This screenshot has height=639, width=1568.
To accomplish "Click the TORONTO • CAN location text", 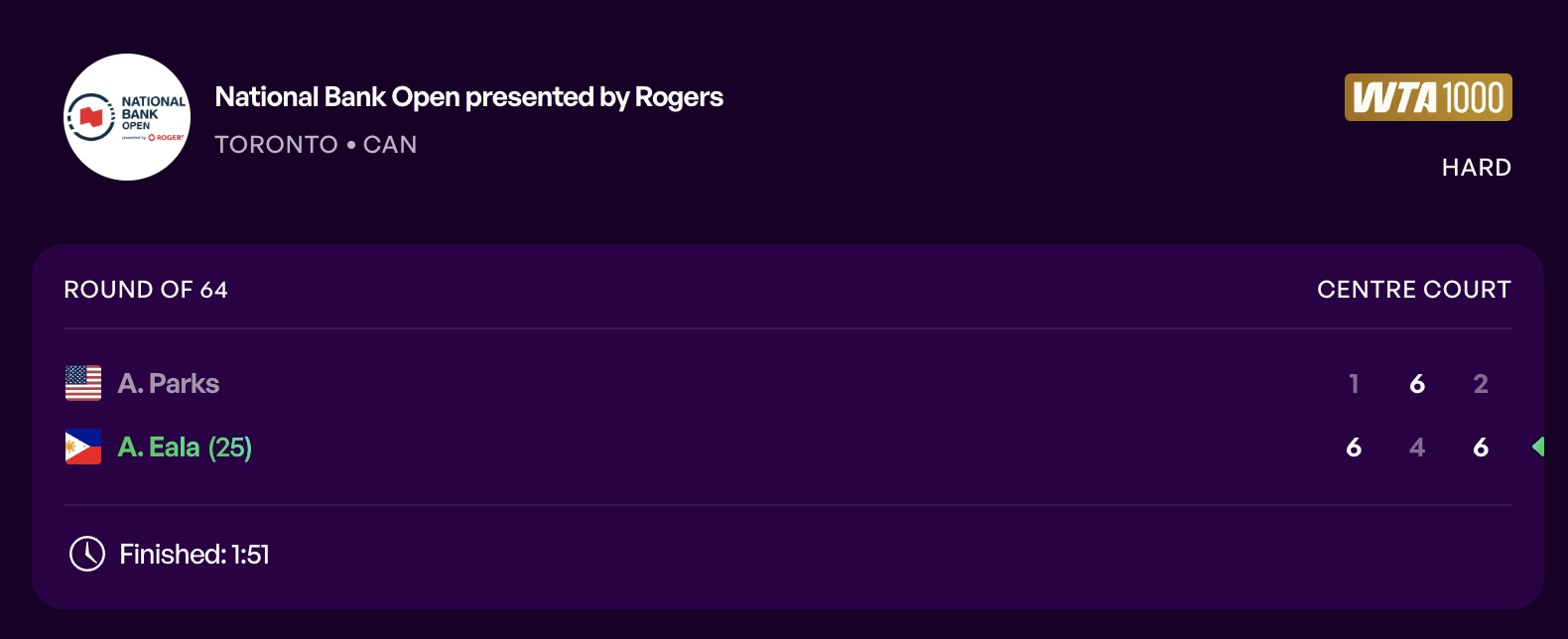I will click(x=316, y=145).
